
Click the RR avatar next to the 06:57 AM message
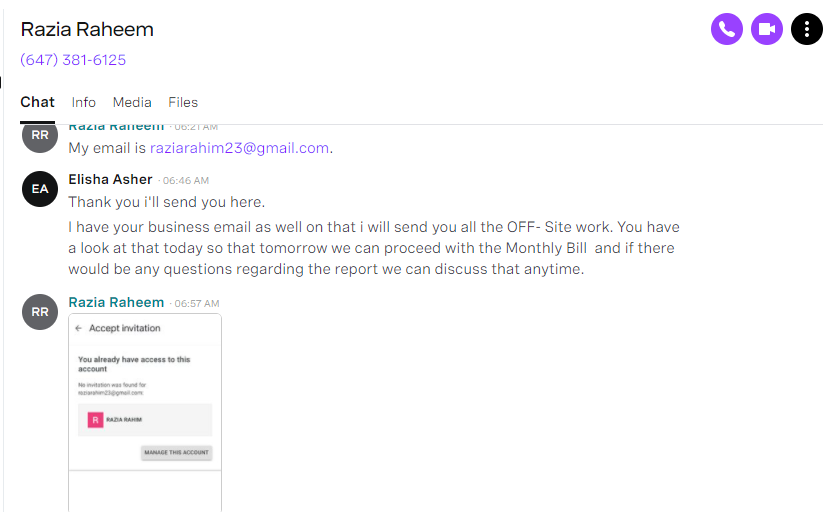[x=40, y=312]
